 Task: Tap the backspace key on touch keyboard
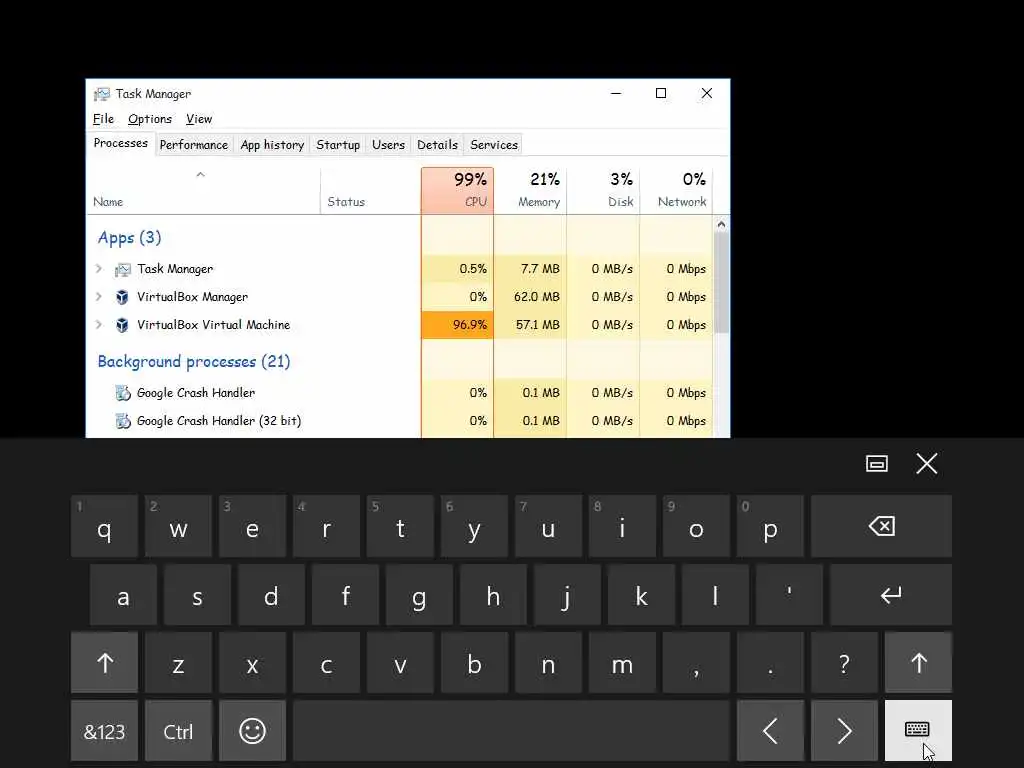[881, 526]
